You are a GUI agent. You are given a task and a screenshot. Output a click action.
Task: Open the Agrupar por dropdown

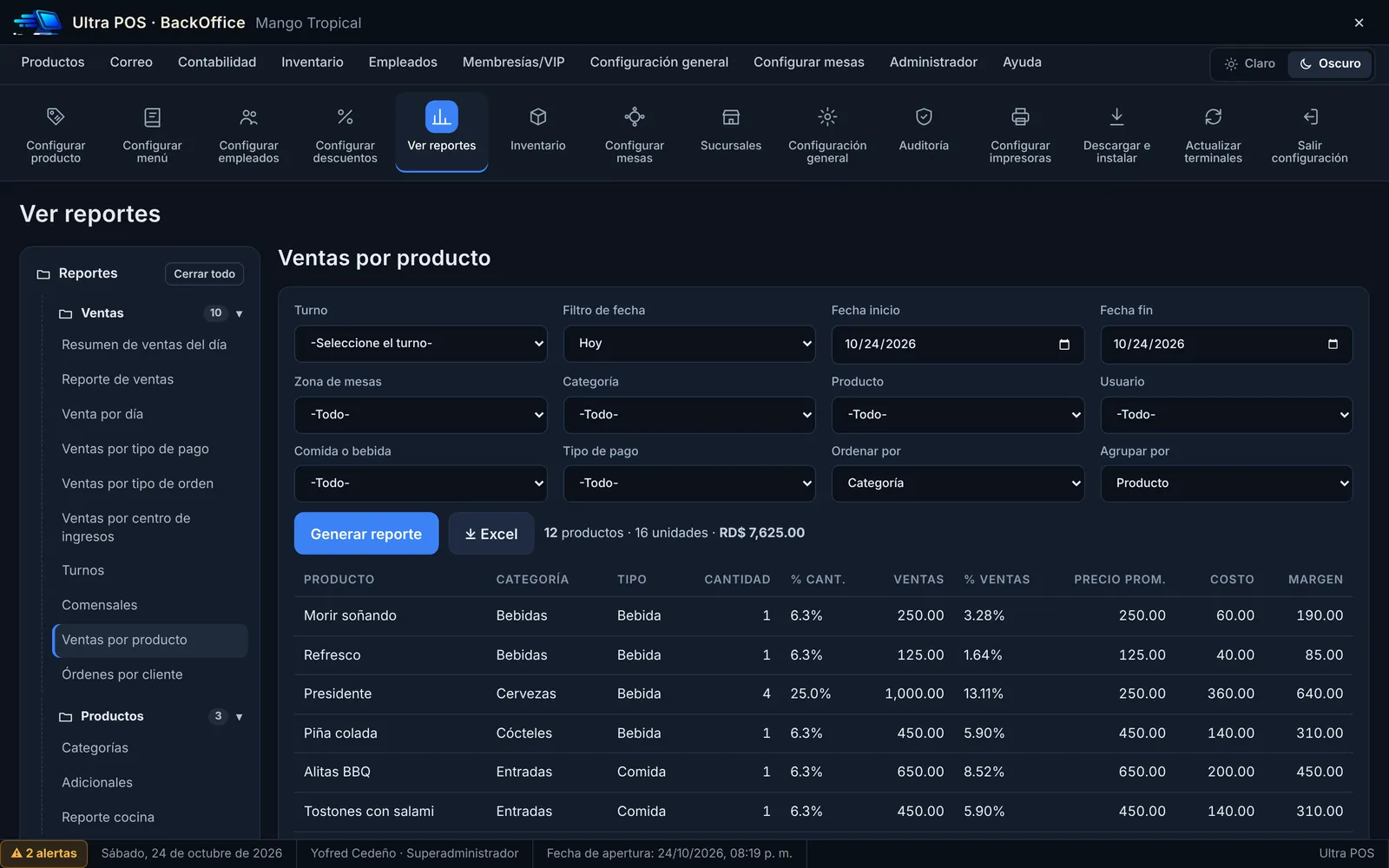tap(1227, 483)
